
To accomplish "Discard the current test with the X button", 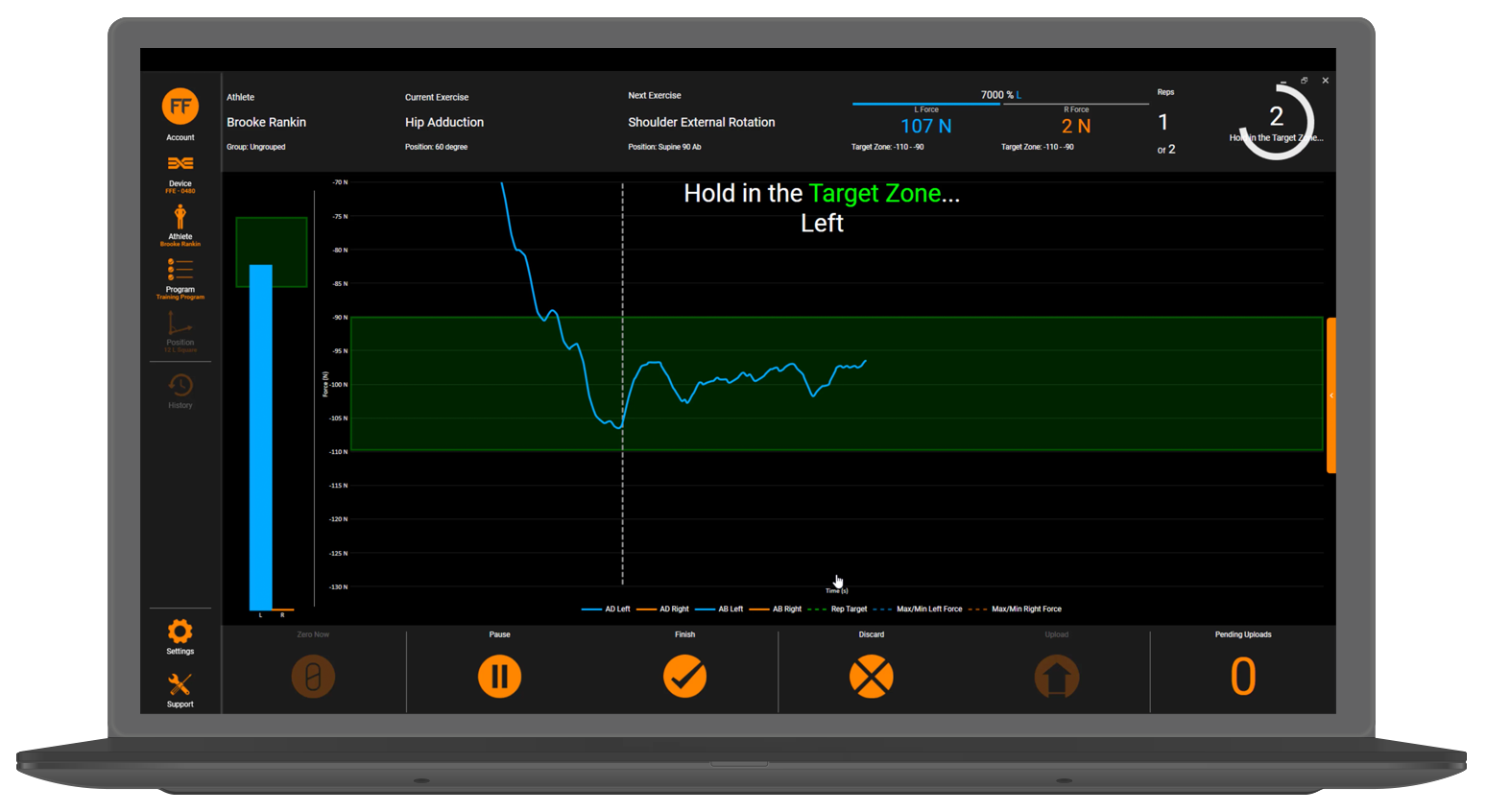I will pos(872,677).
